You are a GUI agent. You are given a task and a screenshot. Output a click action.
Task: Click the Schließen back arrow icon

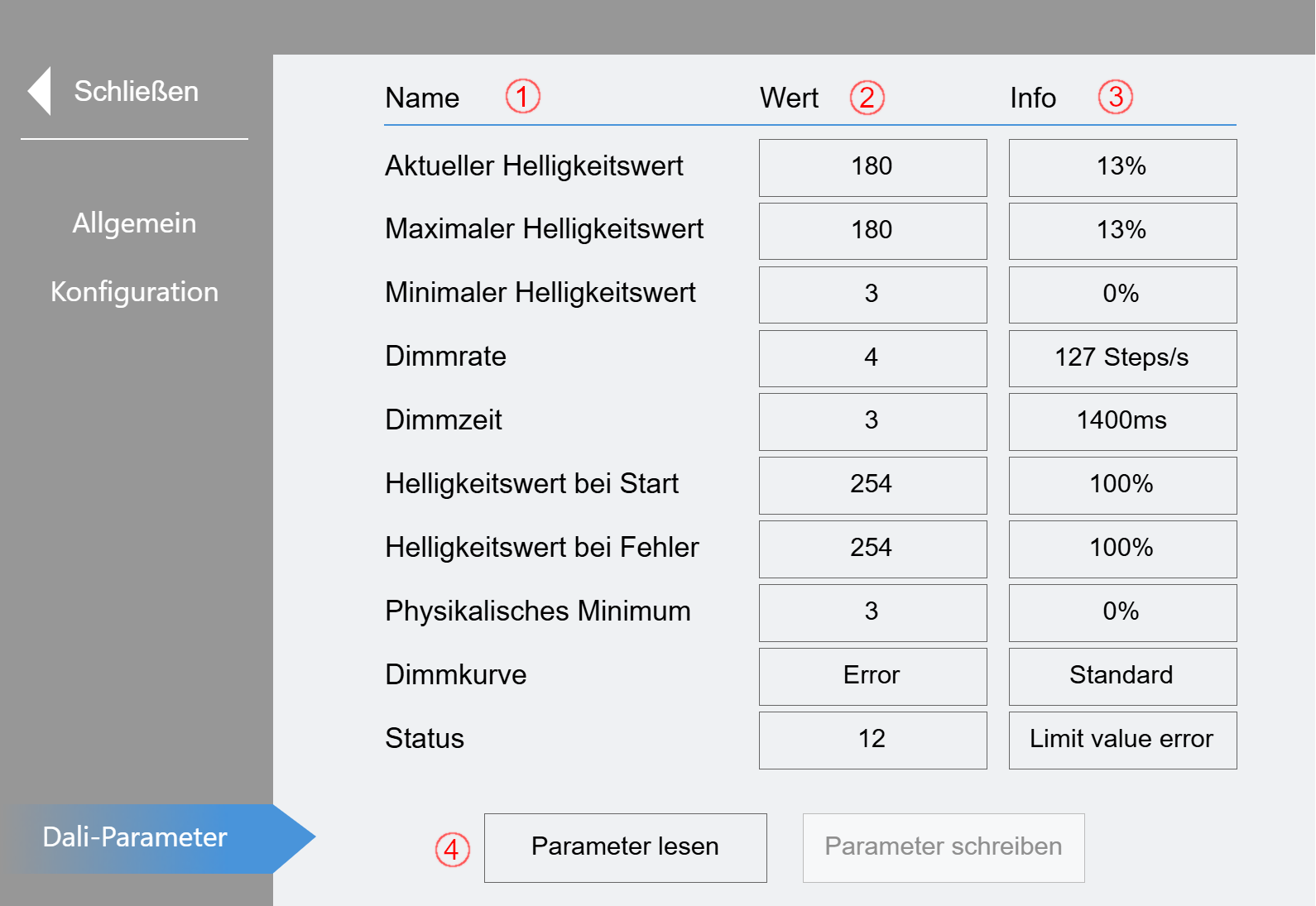click(39, 91)
